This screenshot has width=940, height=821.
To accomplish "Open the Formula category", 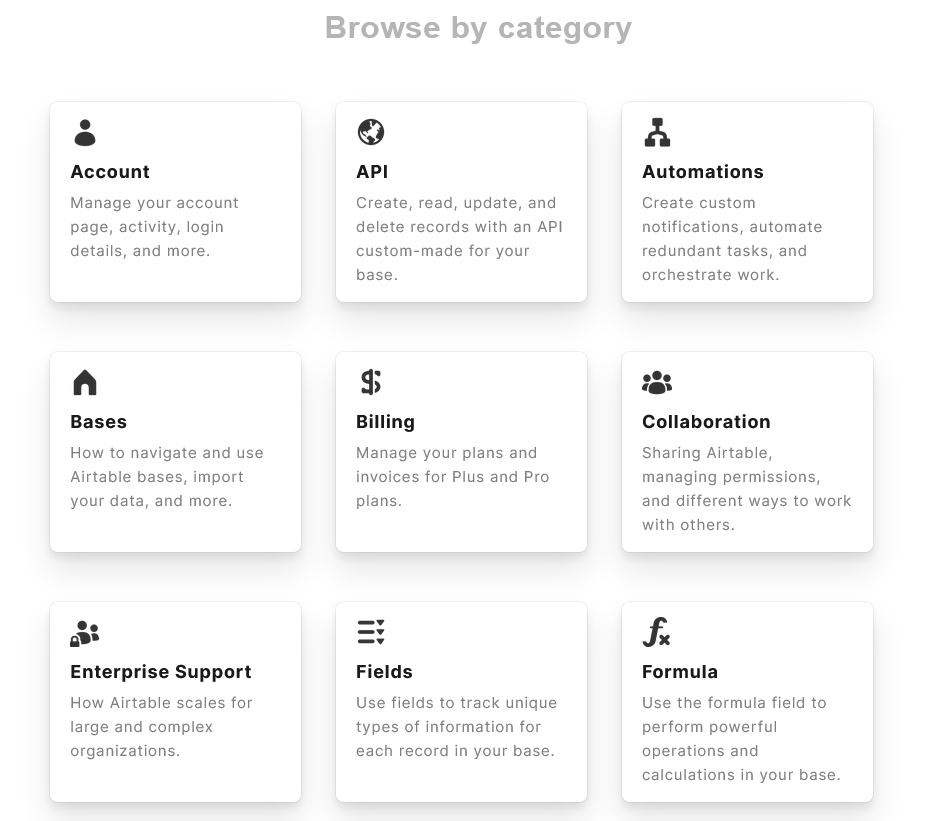I will [680, 672].
